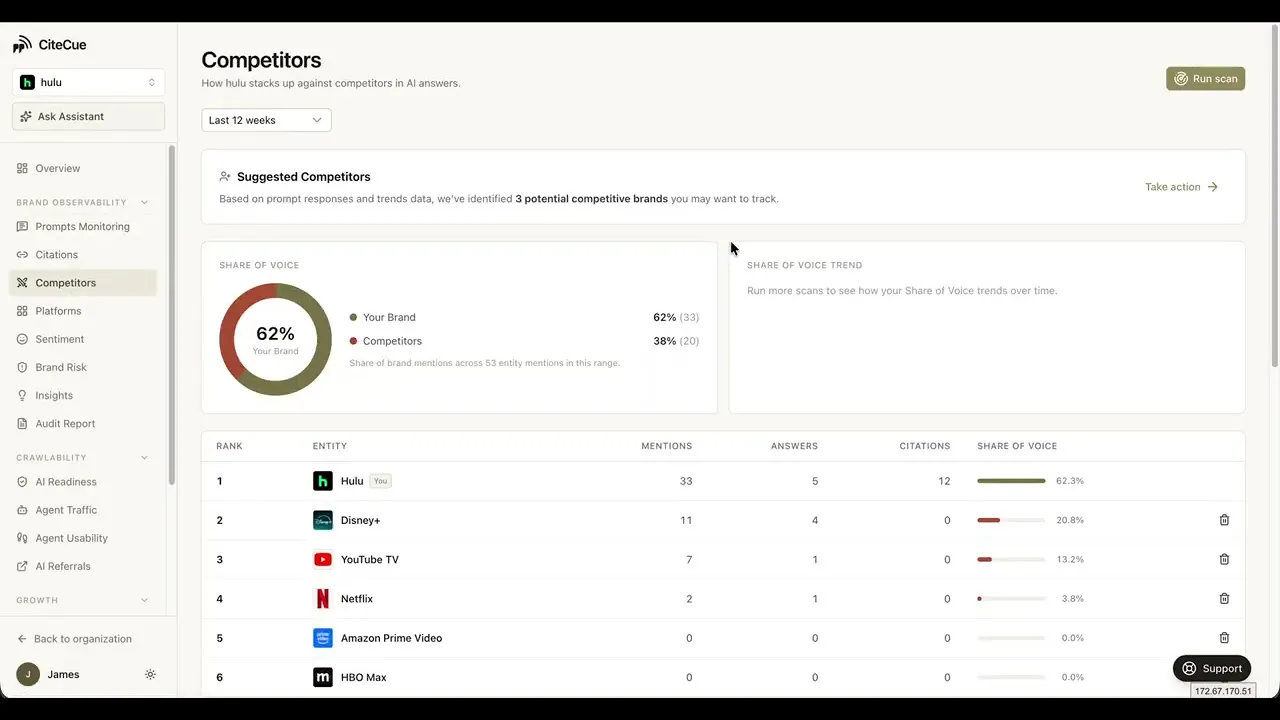Click the green Your Brand legend dot
This screenshot has width=1280, height=720.
pyautogui.click(x=353, y=317)
